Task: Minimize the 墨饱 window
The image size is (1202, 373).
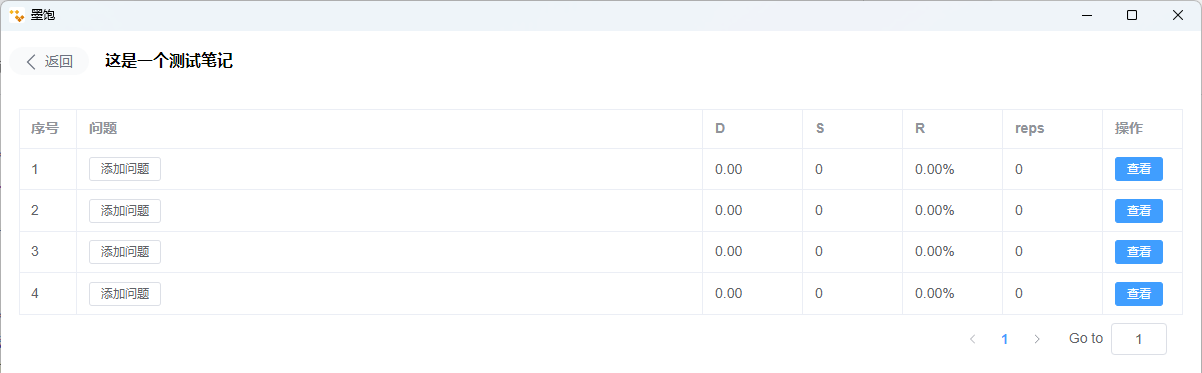Action: pos(1086,15)
